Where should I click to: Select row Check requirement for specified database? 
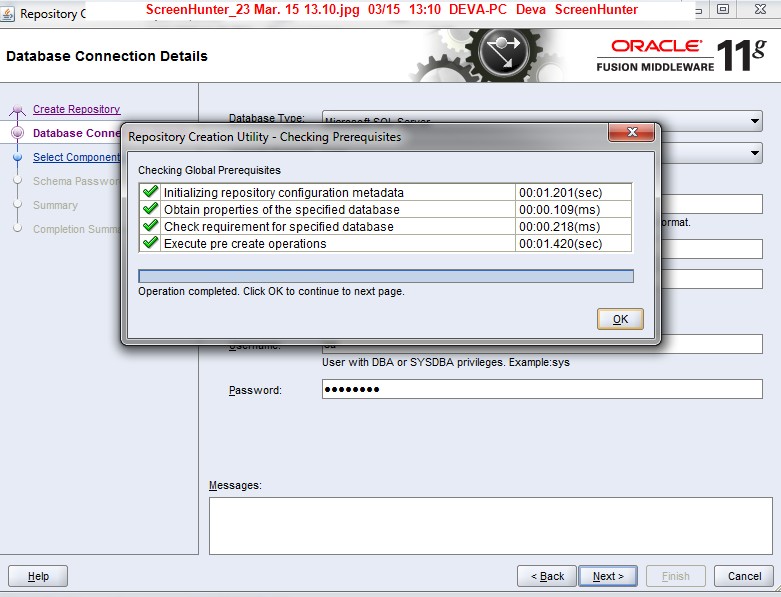(386, 227)
